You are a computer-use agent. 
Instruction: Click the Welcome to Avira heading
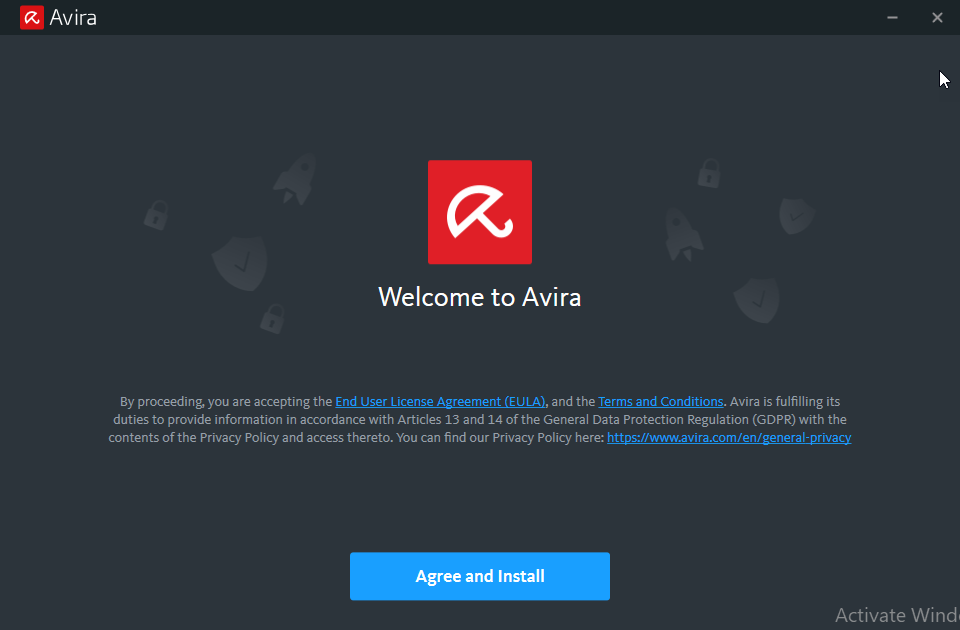(x=480, y=297)
